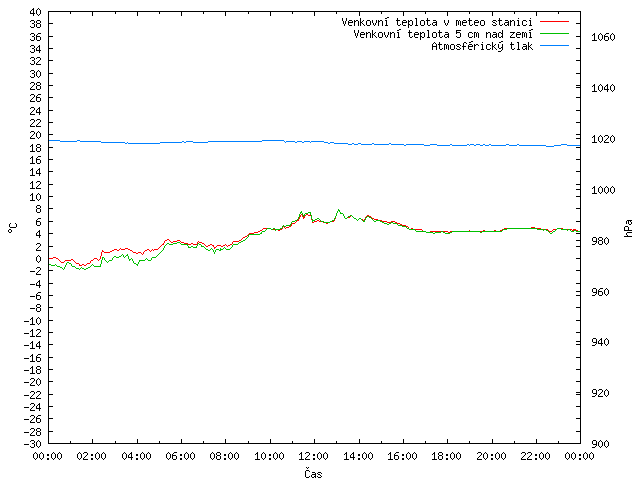
Task: Click the '16:00' time axis label
Action: (402, 456)
